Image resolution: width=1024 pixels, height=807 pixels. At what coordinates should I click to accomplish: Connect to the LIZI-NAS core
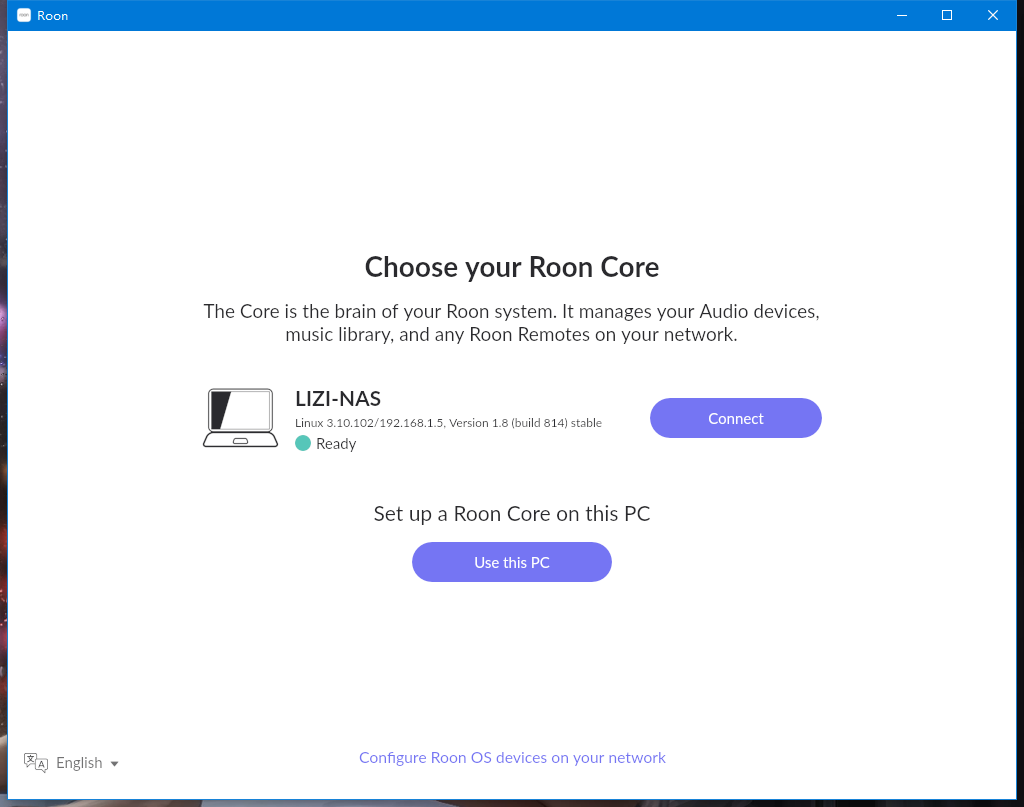tap(735, 418)
